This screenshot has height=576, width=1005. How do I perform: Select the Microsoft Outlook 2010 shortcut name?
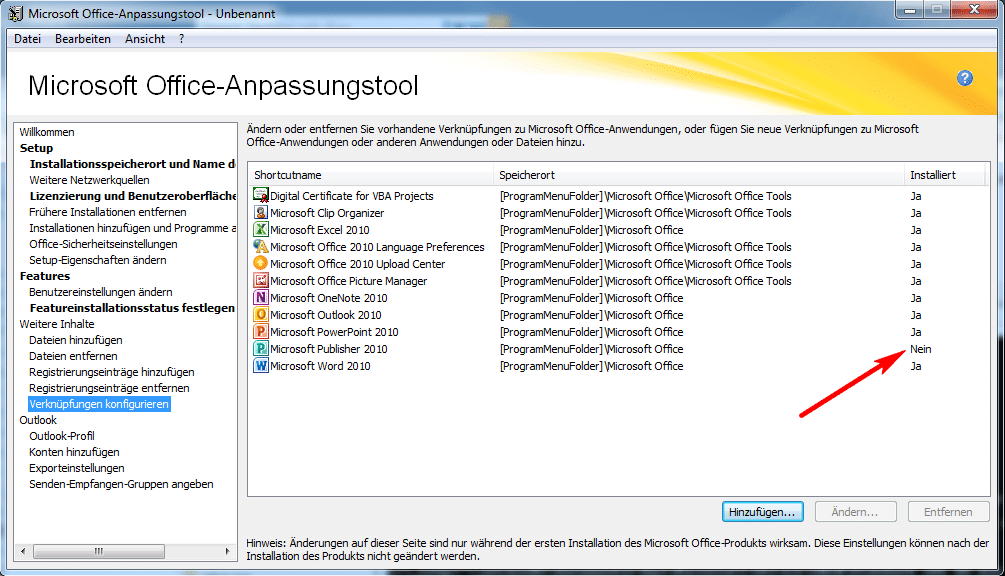(x=326, y=315)
